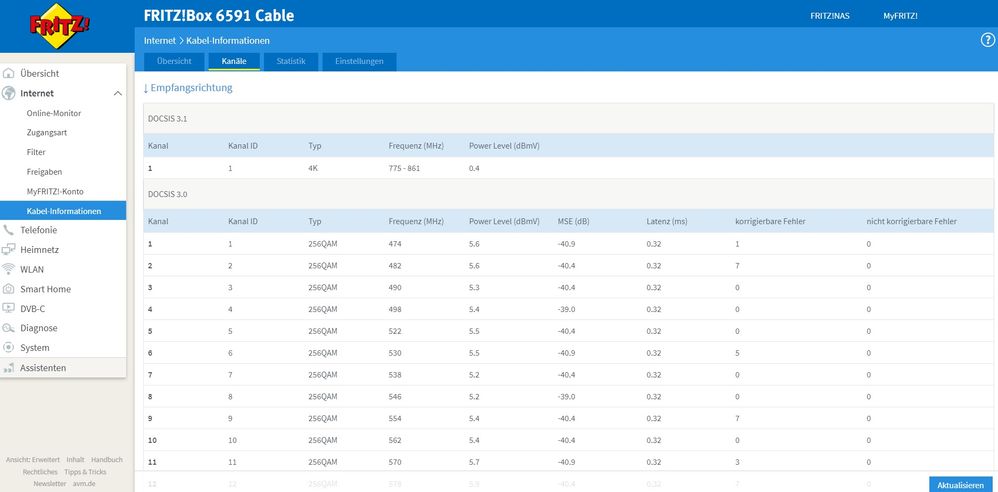Click the Diagnose icon
The image size is (998, 492).
click(x=8, y=328)
